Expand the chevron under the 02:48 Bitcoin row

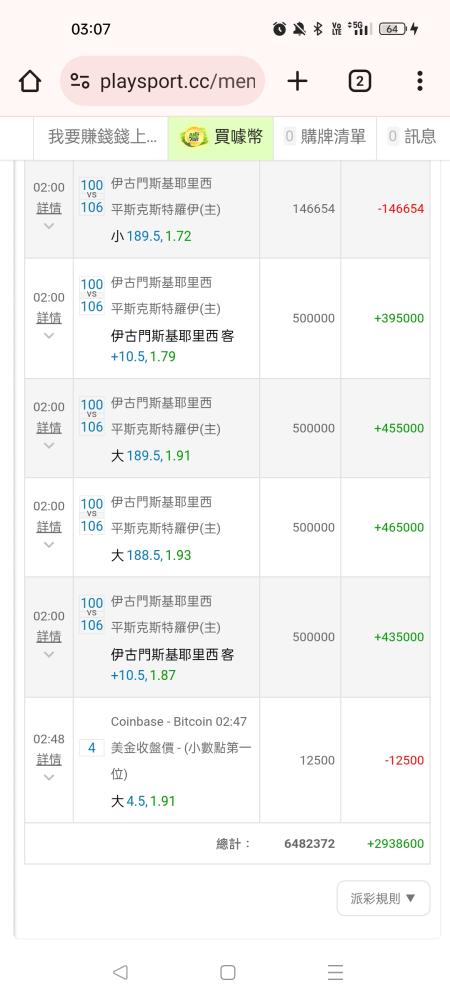tap(49, 777)
